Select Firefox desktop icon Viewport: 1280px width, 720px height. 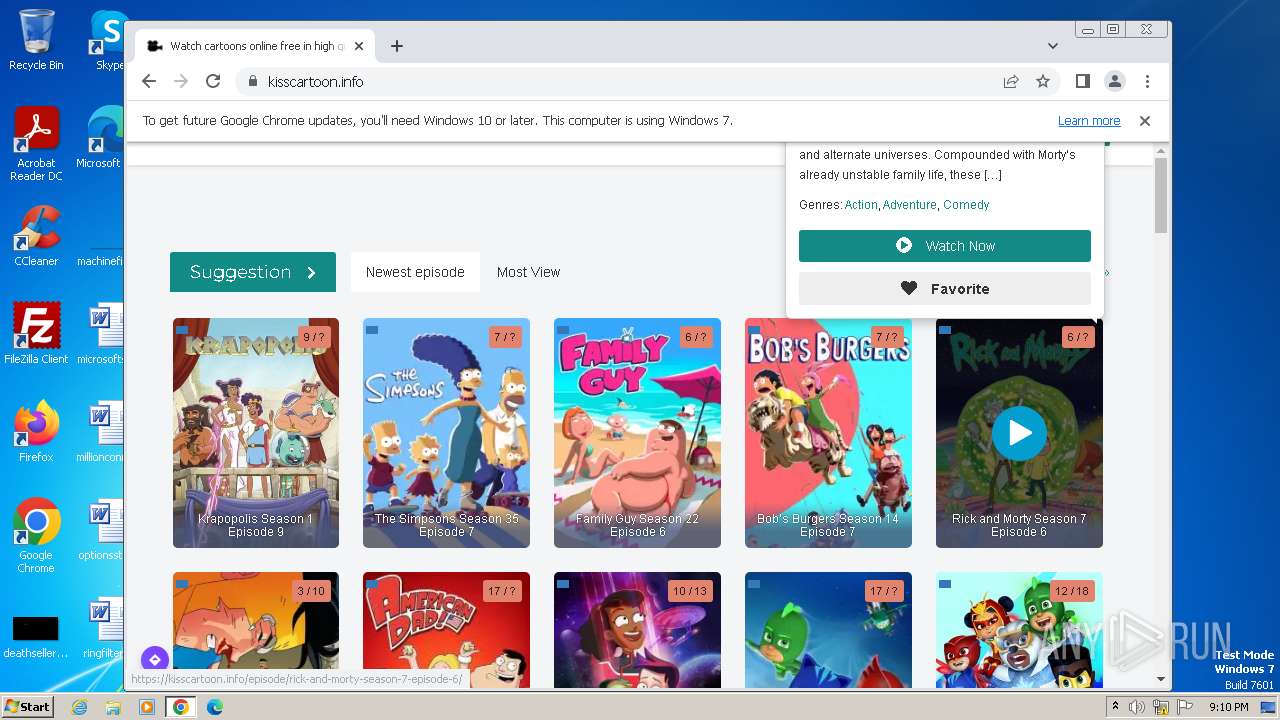pos(36,432)
